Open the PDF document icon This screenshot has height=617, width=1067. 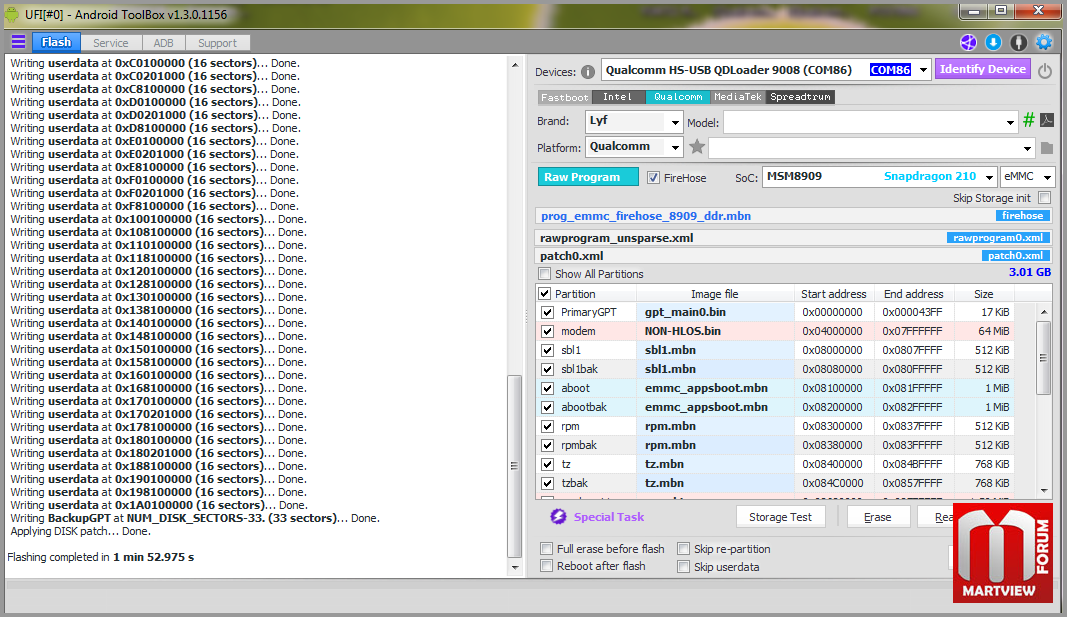point(1047,121)
